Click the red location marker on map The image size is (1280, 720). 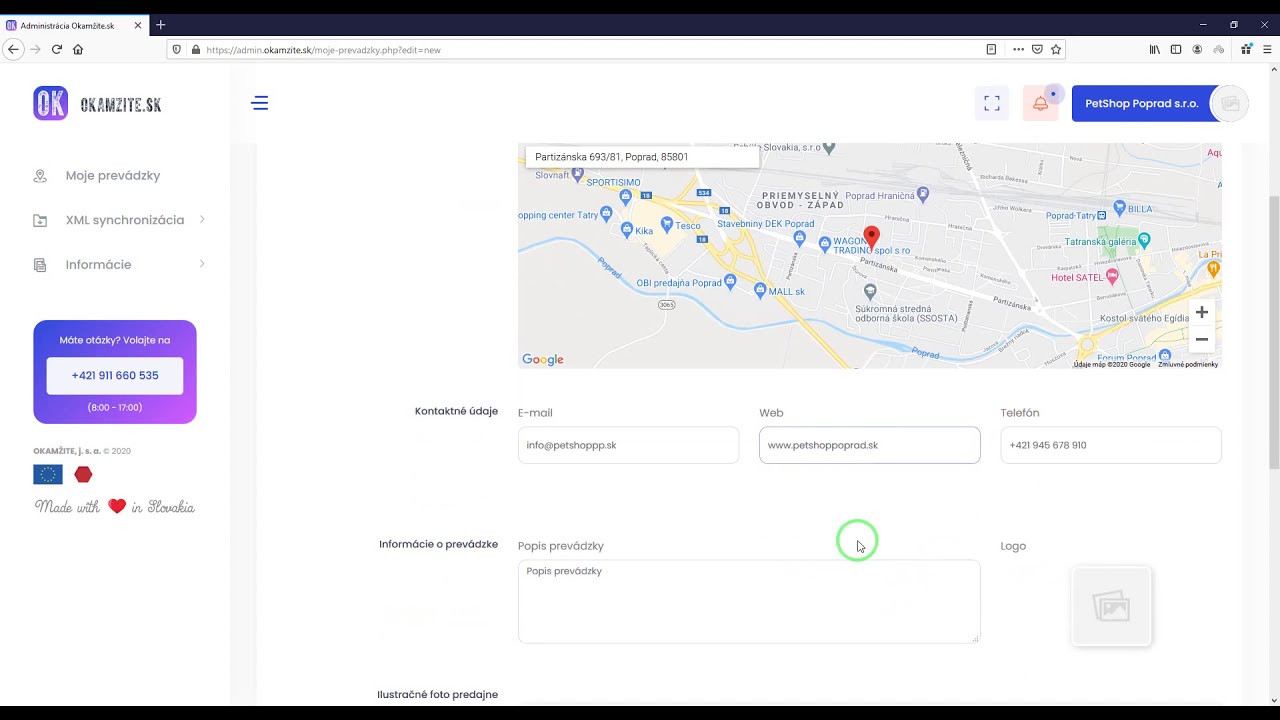[x=871, y=237]
